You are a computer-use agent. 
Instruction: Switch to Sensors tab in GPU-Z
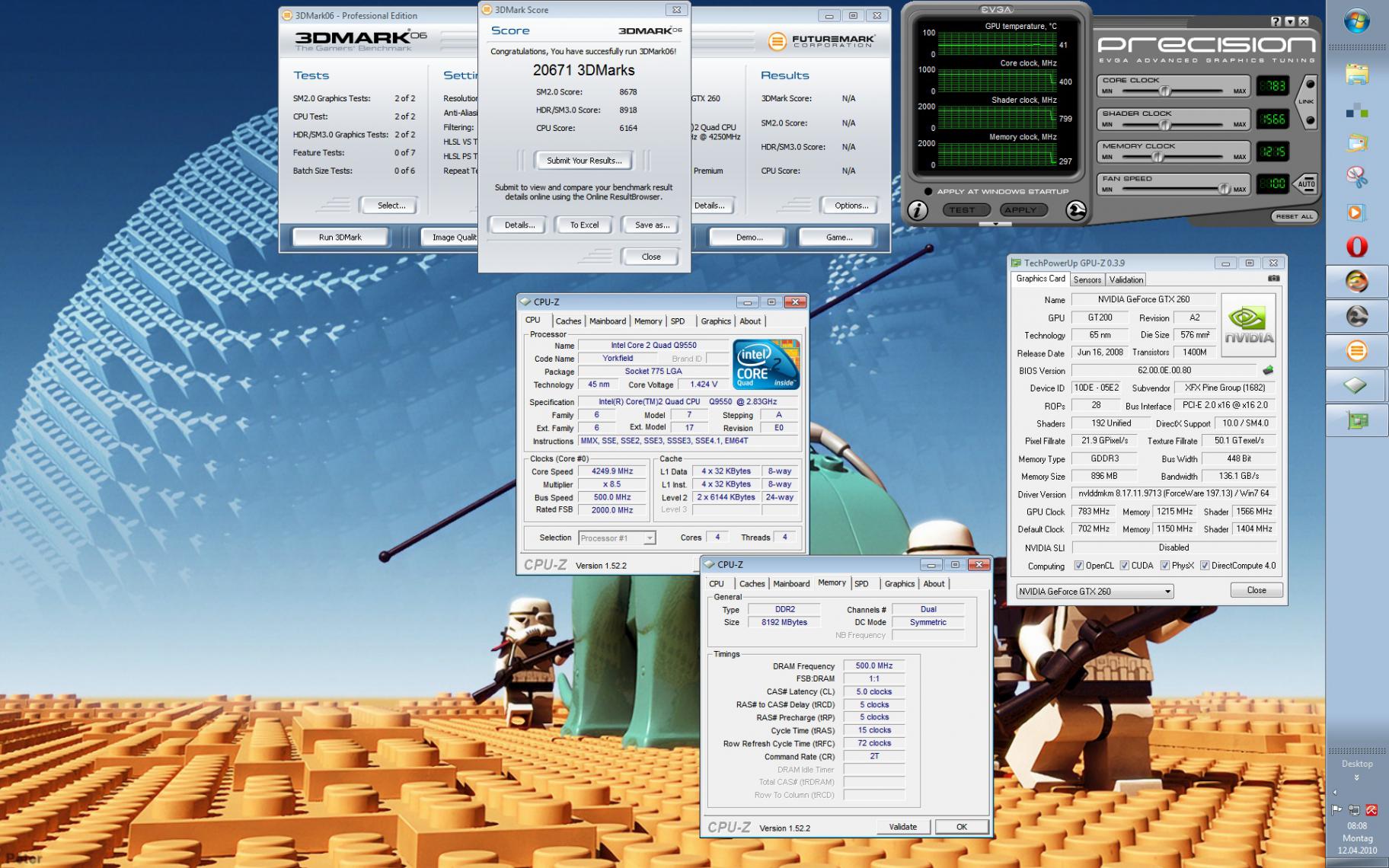pos(1087,279)
